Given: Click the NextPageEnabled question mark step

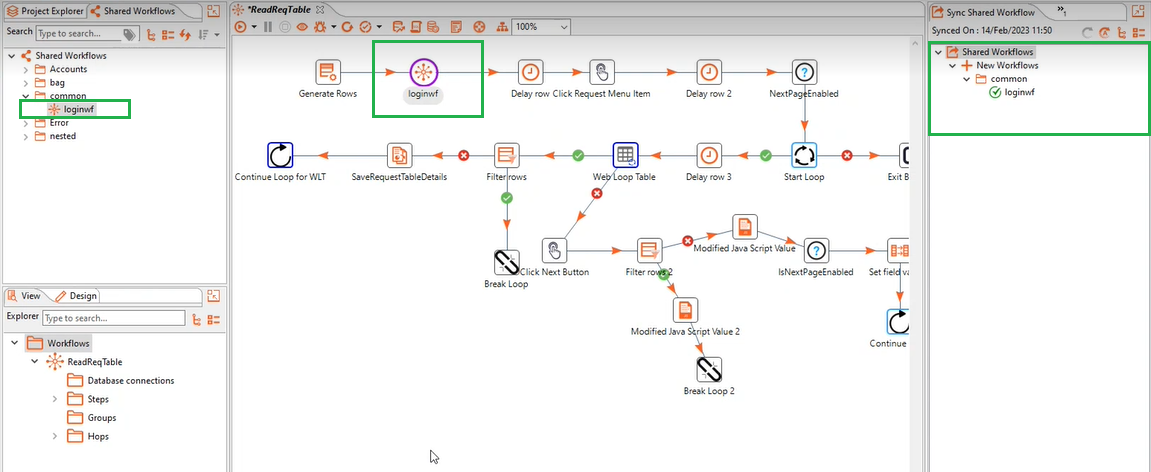Looking at the screenshot, I should tap(804, 72).
